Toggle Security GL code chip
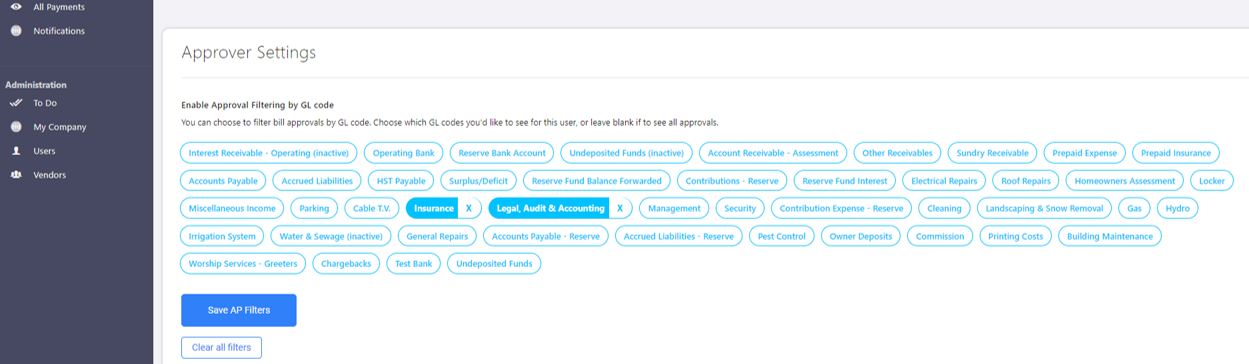The width and height of the screenshot is (1249, 364). pyautogui.click(x=740, y=208)
